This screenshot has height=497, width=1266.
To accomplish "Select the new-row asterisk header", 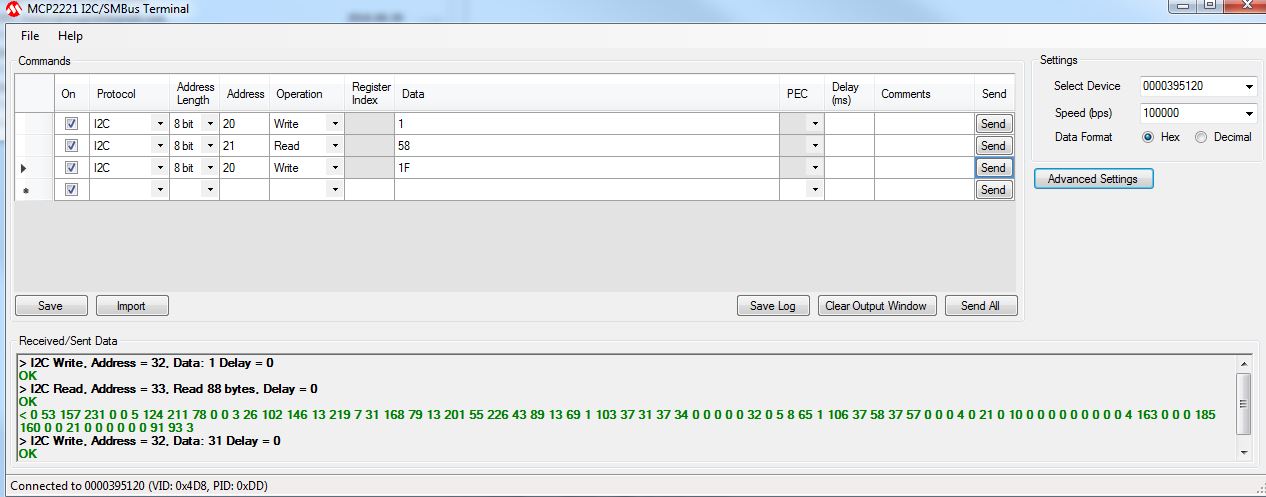I will point(34,190).
